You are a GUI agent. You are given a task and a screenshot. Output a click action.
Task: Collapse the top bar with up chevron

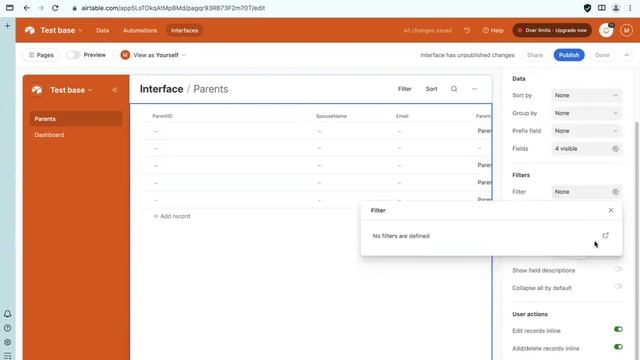tap(627, 55)
